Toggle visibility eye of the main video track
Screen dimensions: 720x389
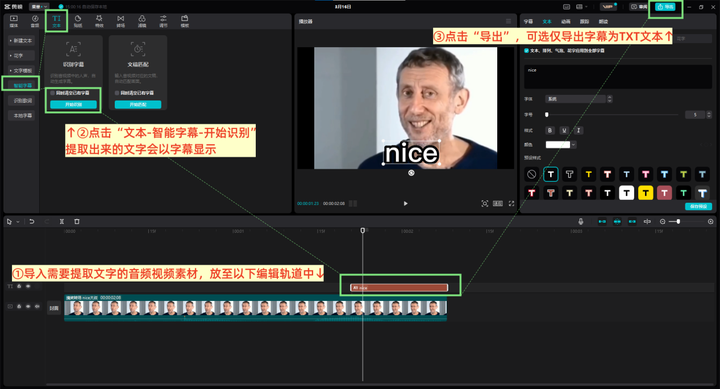(x=28, y=306)
